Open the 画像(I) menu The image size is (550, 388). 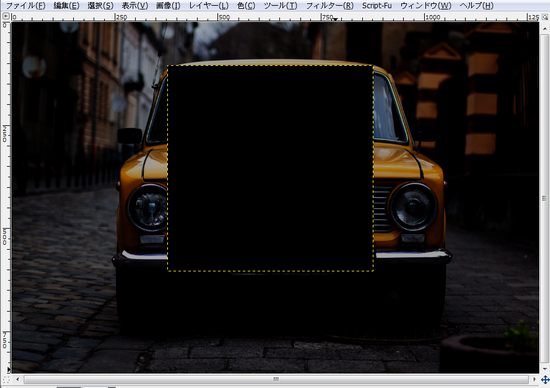[x=168, y=6]
